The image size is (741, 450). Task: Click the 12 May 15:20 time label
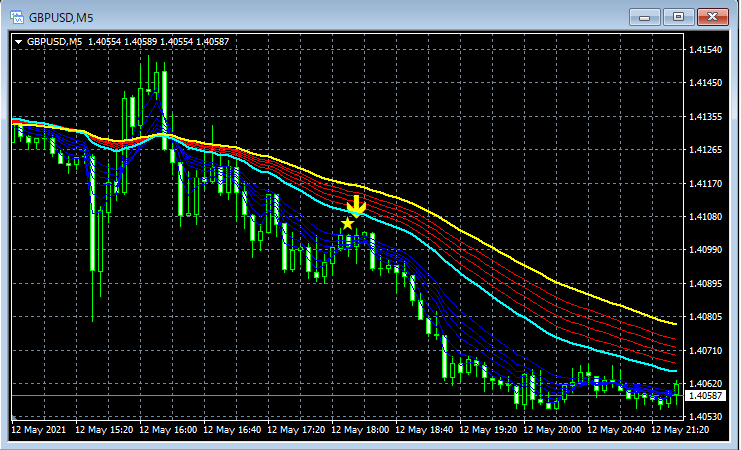click(104, 430)
